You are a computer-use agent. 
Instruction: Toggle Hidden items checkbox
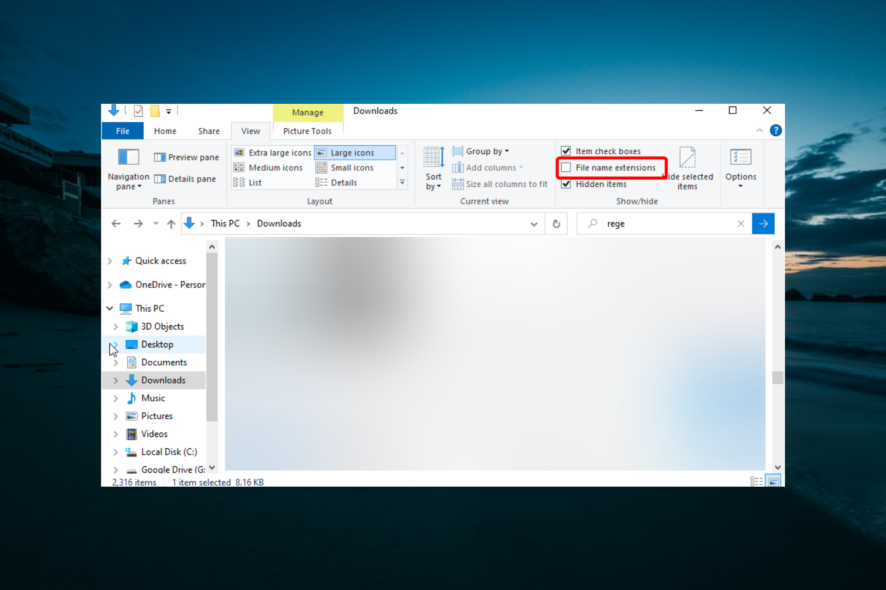[566, 184]
